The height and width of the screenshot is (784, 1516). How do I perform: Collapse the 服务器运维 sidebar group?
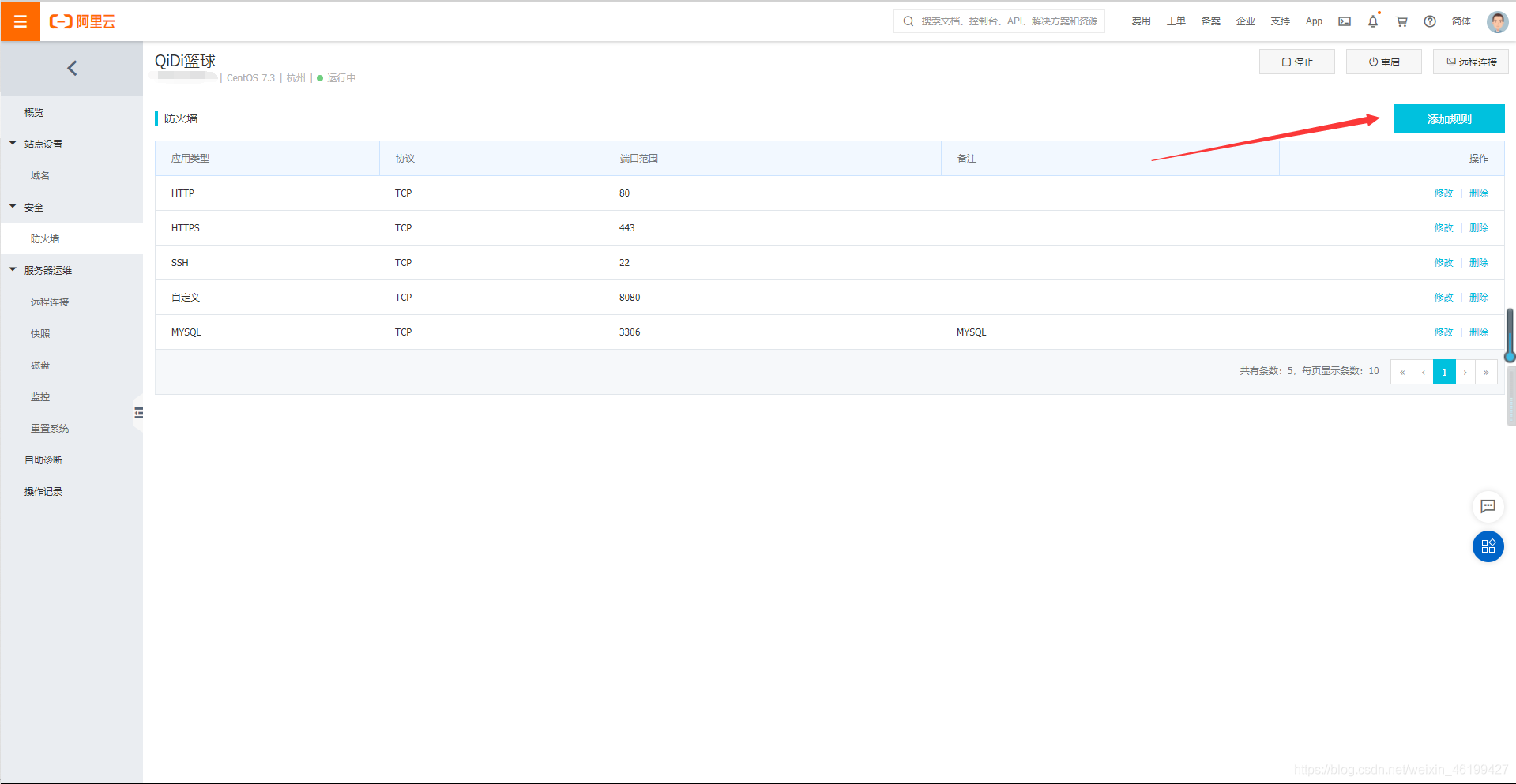pos(47,270)
